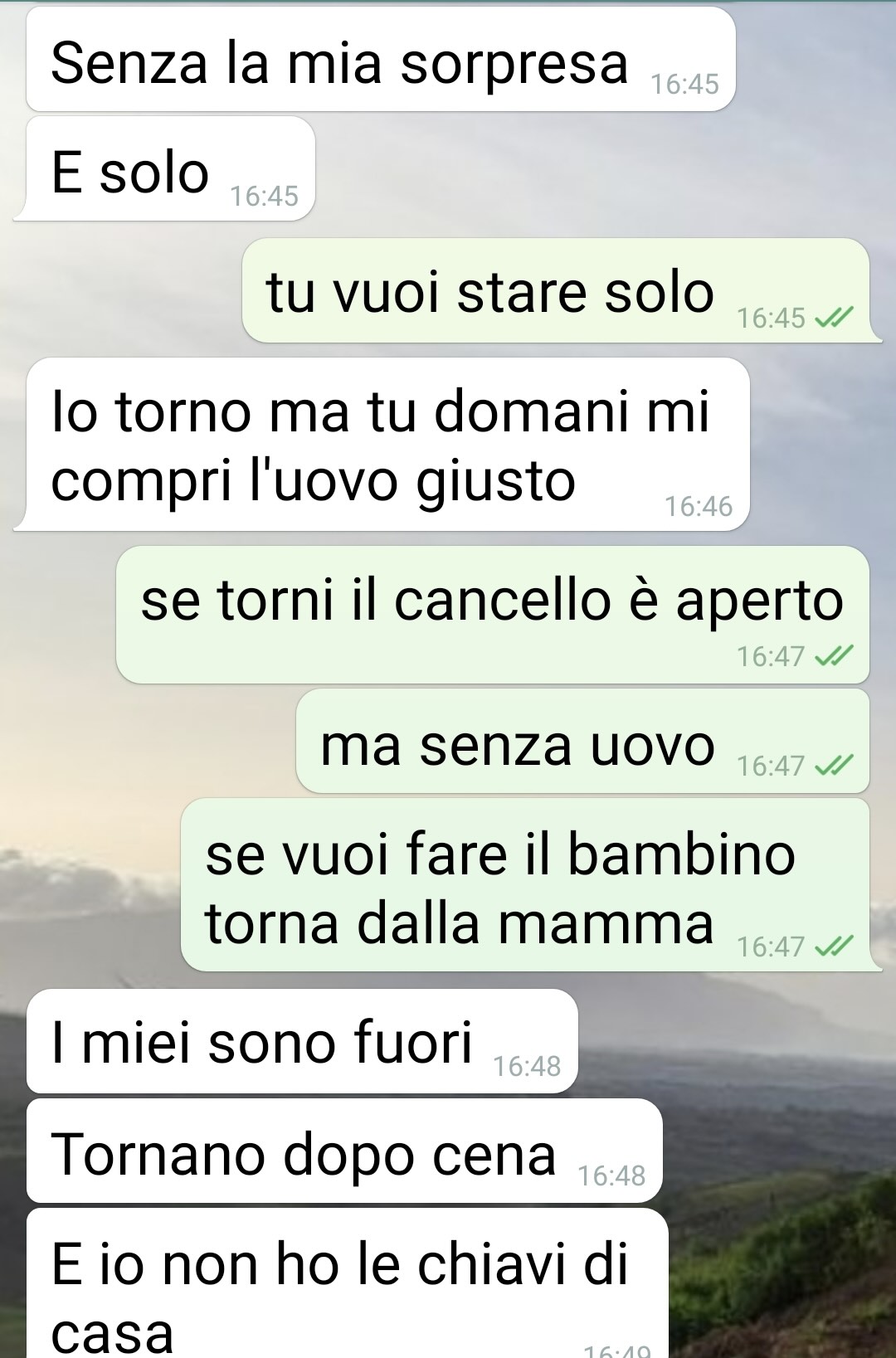Viewport: 896px width, 1358px height.
Task: Tap 'se torni il cancello è aperto' message
Action: click(493, 615)
